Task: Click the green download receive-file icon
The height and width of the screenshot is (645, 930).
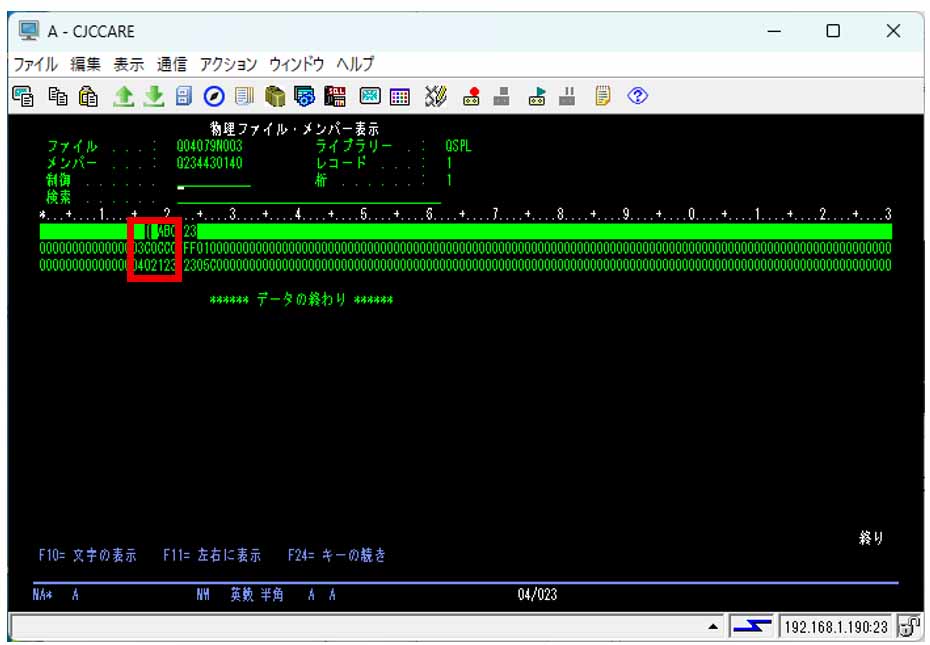Action: [x=153, y=96]
